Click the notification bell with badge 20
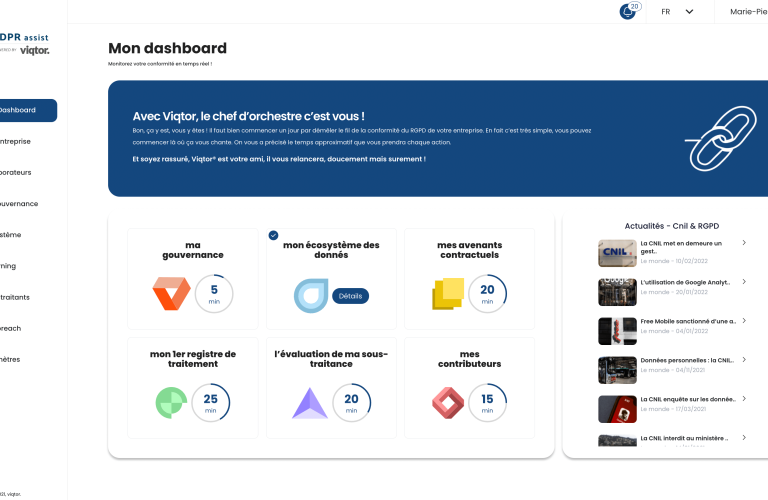The image size is (768, 500). [x=628, y=12]
